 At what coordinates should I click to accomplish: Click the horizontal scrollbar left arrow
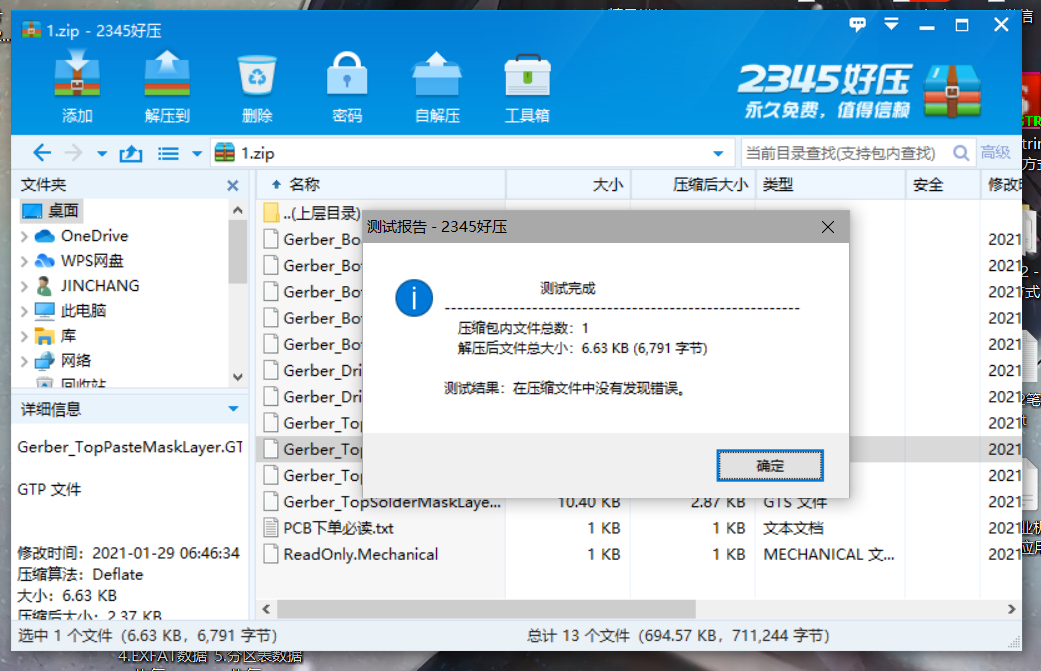click(x=266, y=609)
